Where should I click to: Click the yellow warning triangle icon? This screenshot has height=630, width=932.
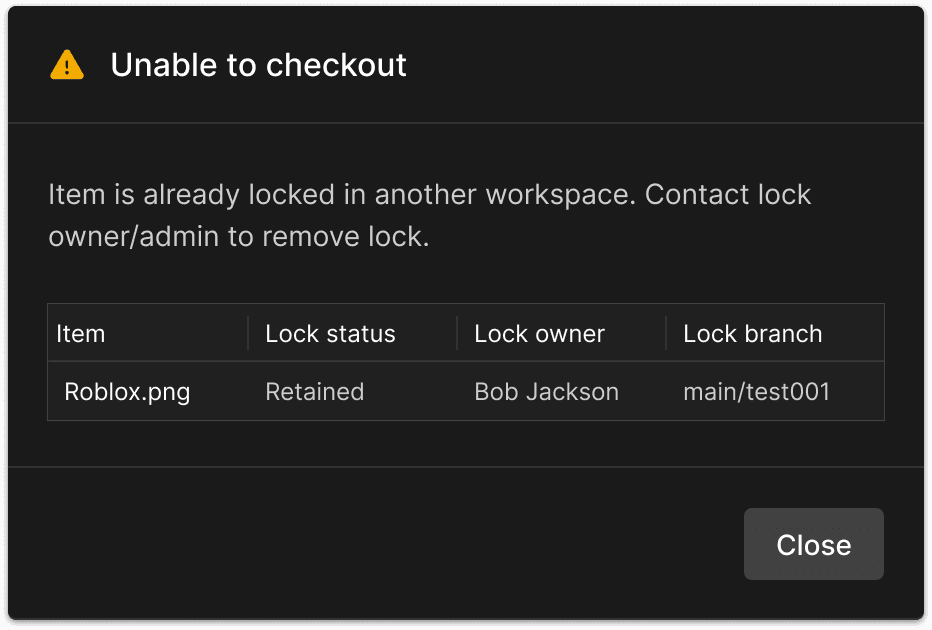[66, 65]
